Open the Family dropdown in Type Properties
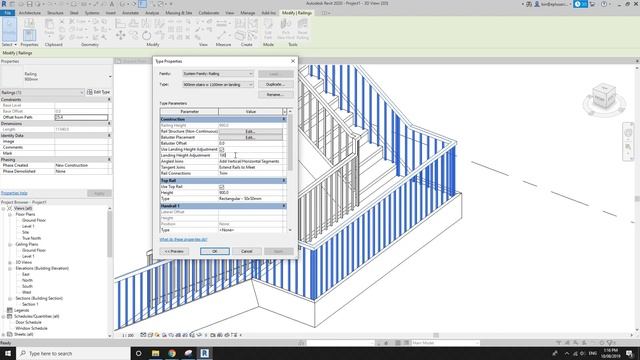 [x=218, y=74]
